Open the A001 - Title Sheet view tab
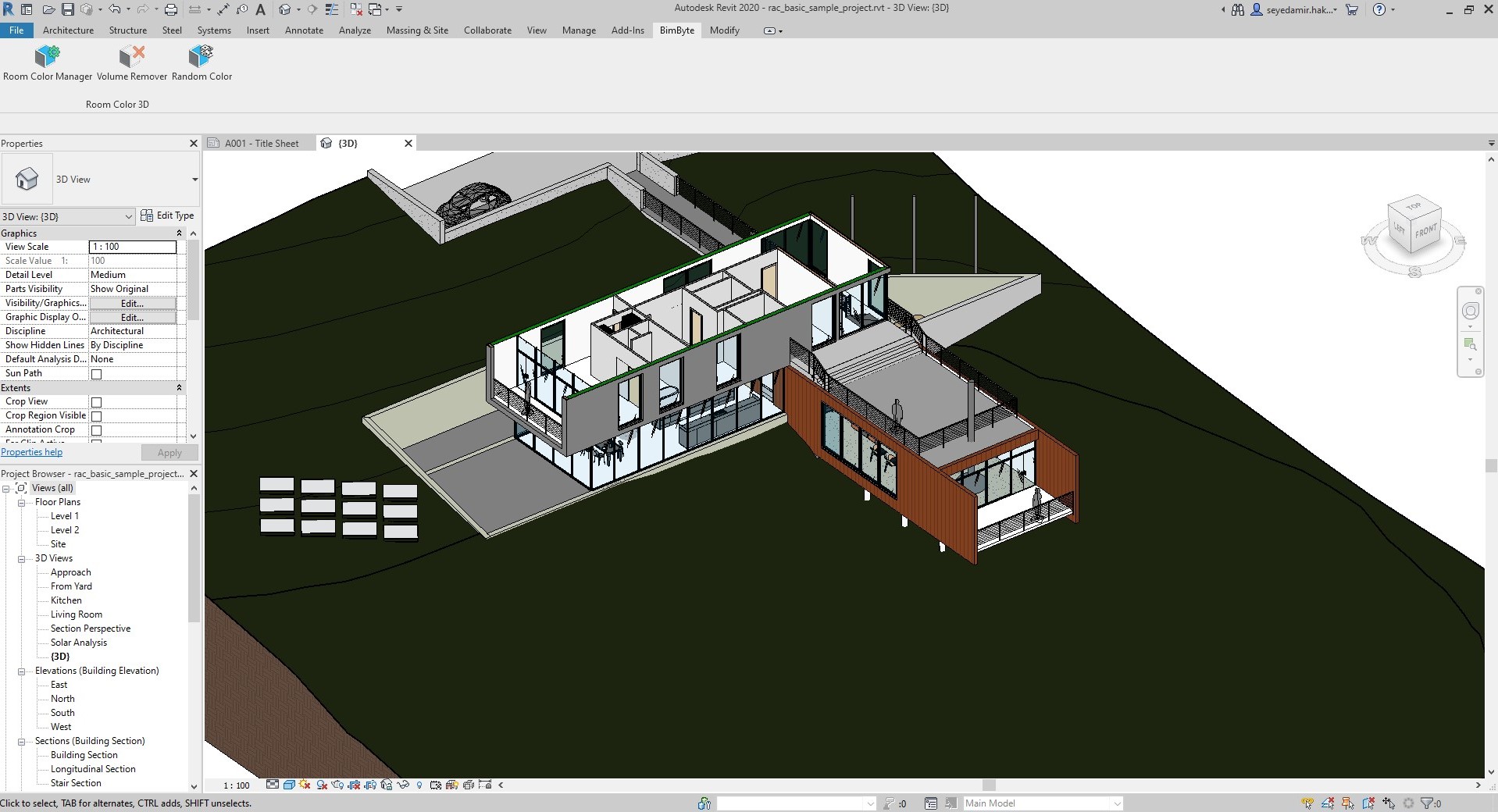The width and height of the screenshot is (1498, 812). pyautogui.click(x=261, y=144)
